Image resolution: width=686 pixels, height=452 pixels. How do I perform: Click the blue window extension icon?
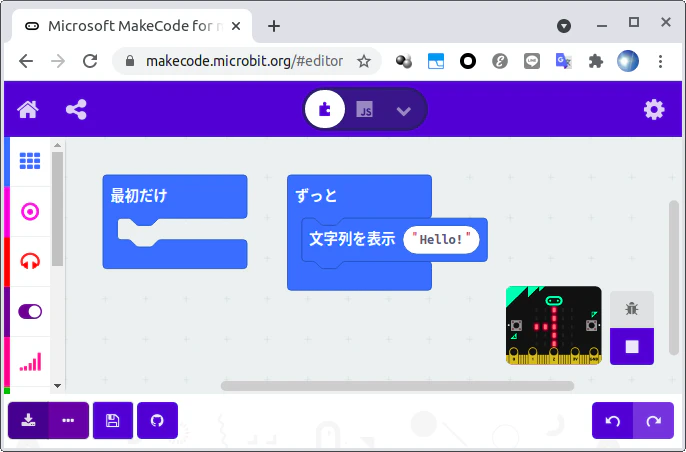pyautogui.click(x=436, y=61)
